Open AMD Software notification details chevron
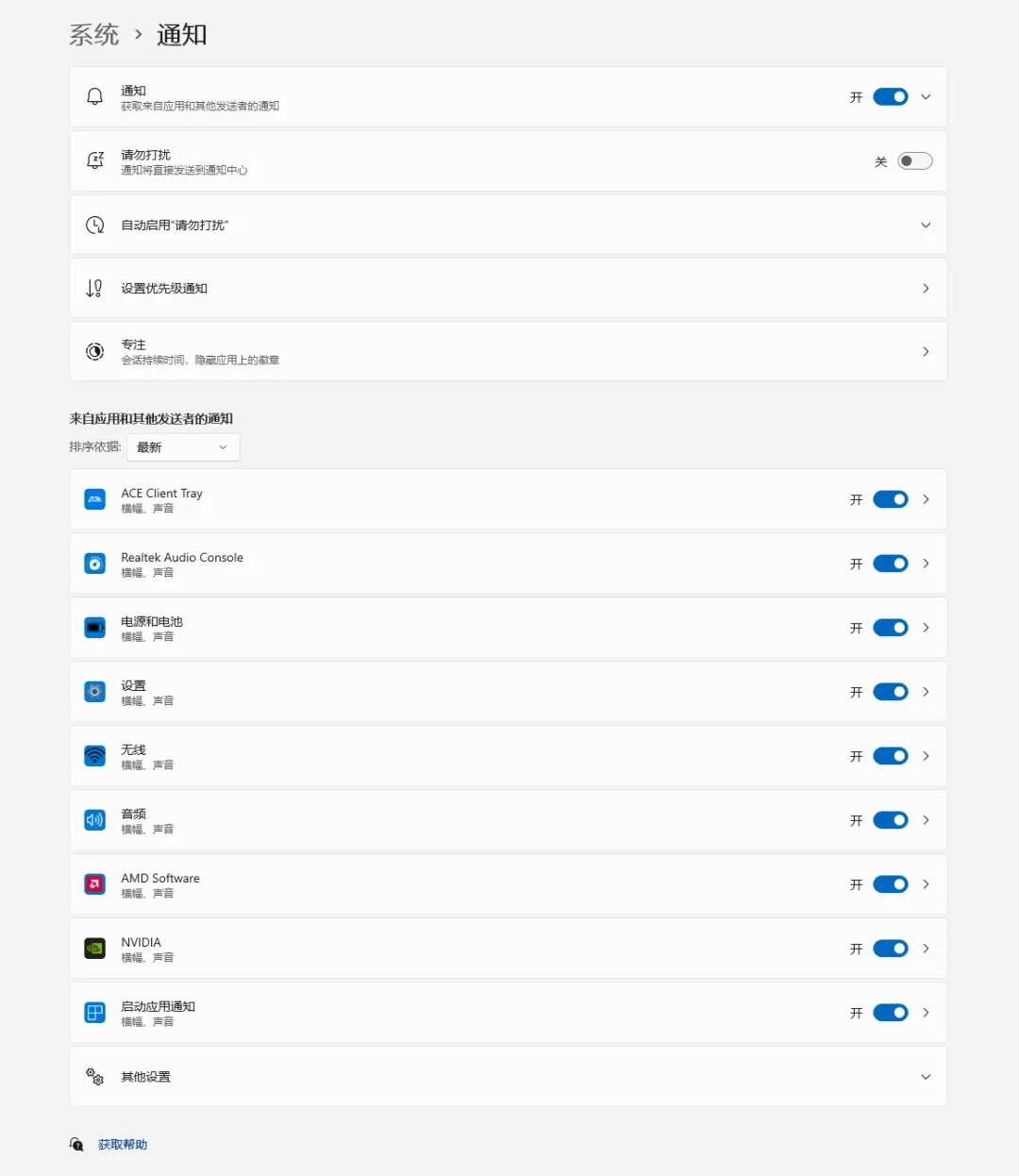This screenshot has width=1019, height=1176. [x=926, y=884]
